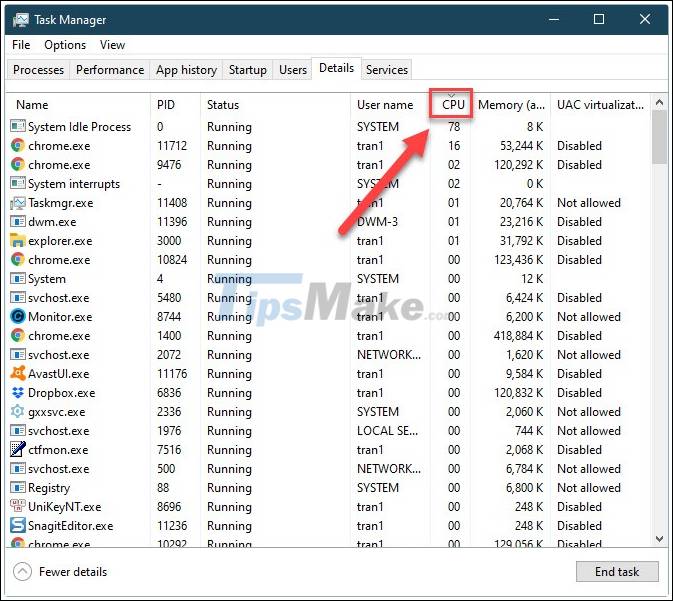Sort by the User name column header
Viewport: 673px width, 601px height.
390,105
